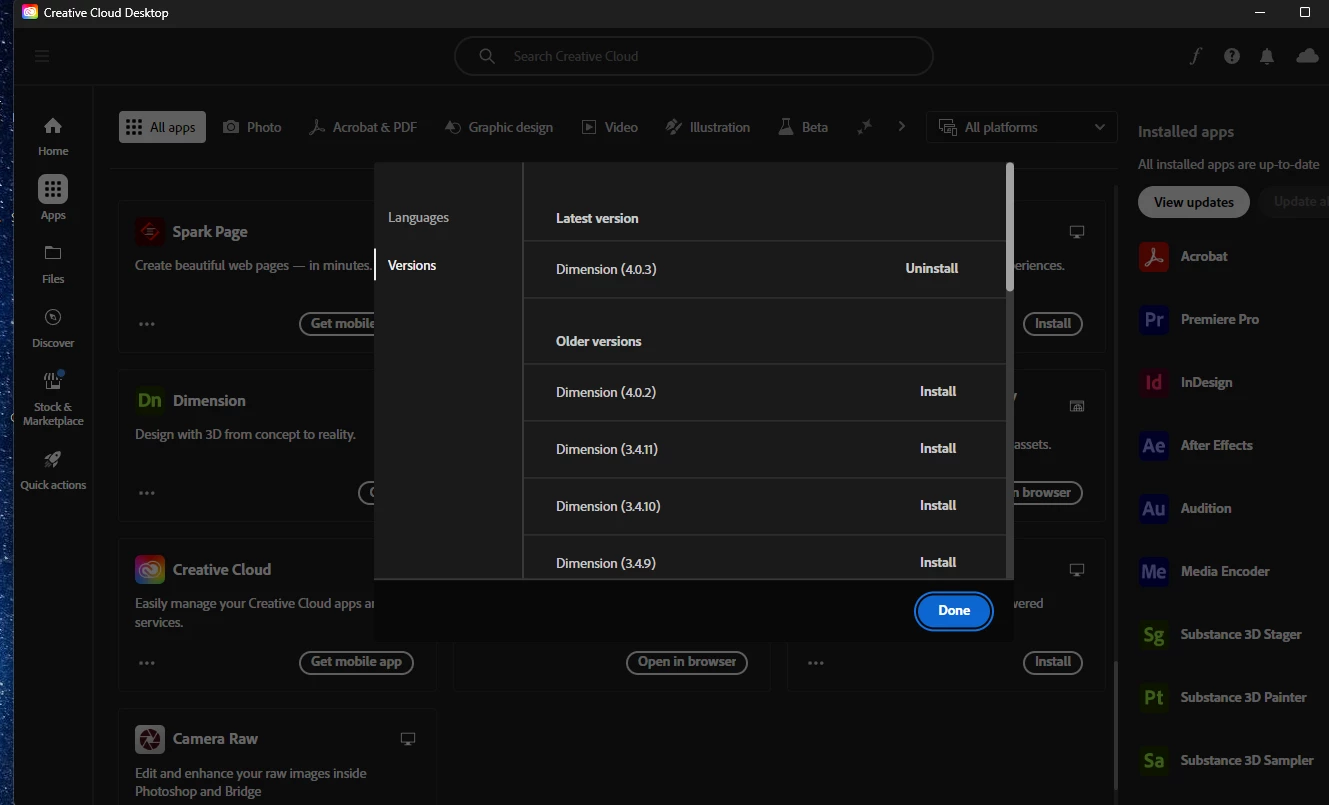
Task: Click the Camera Raw title text
Action: 215,739
